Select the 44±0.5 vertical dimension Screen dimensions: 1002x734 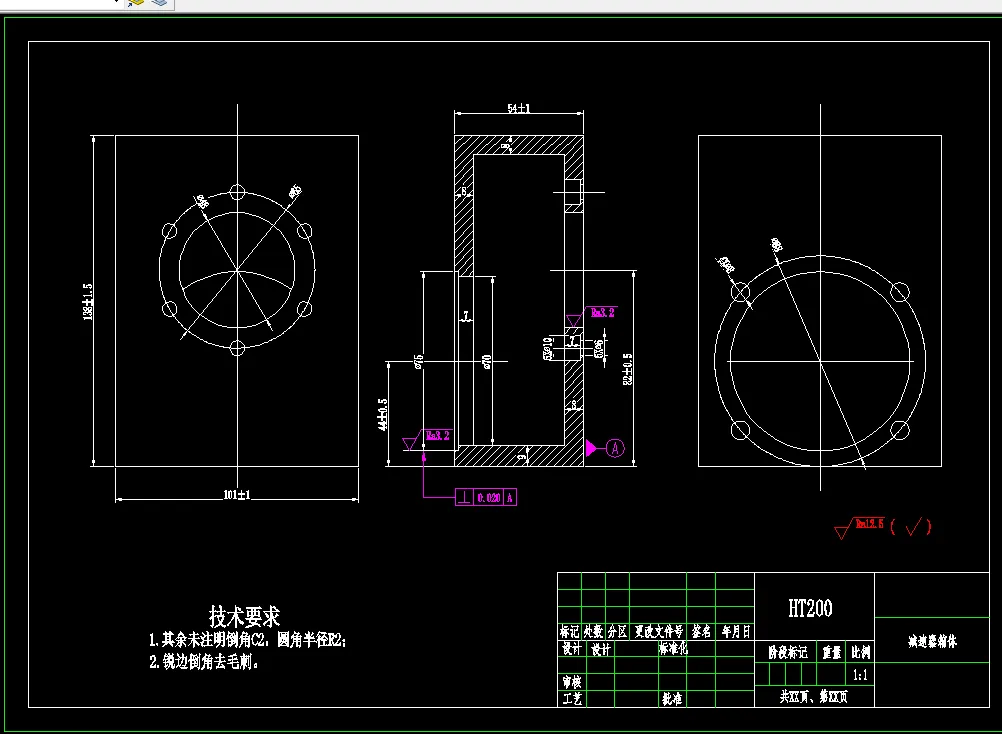pos(382,415)
